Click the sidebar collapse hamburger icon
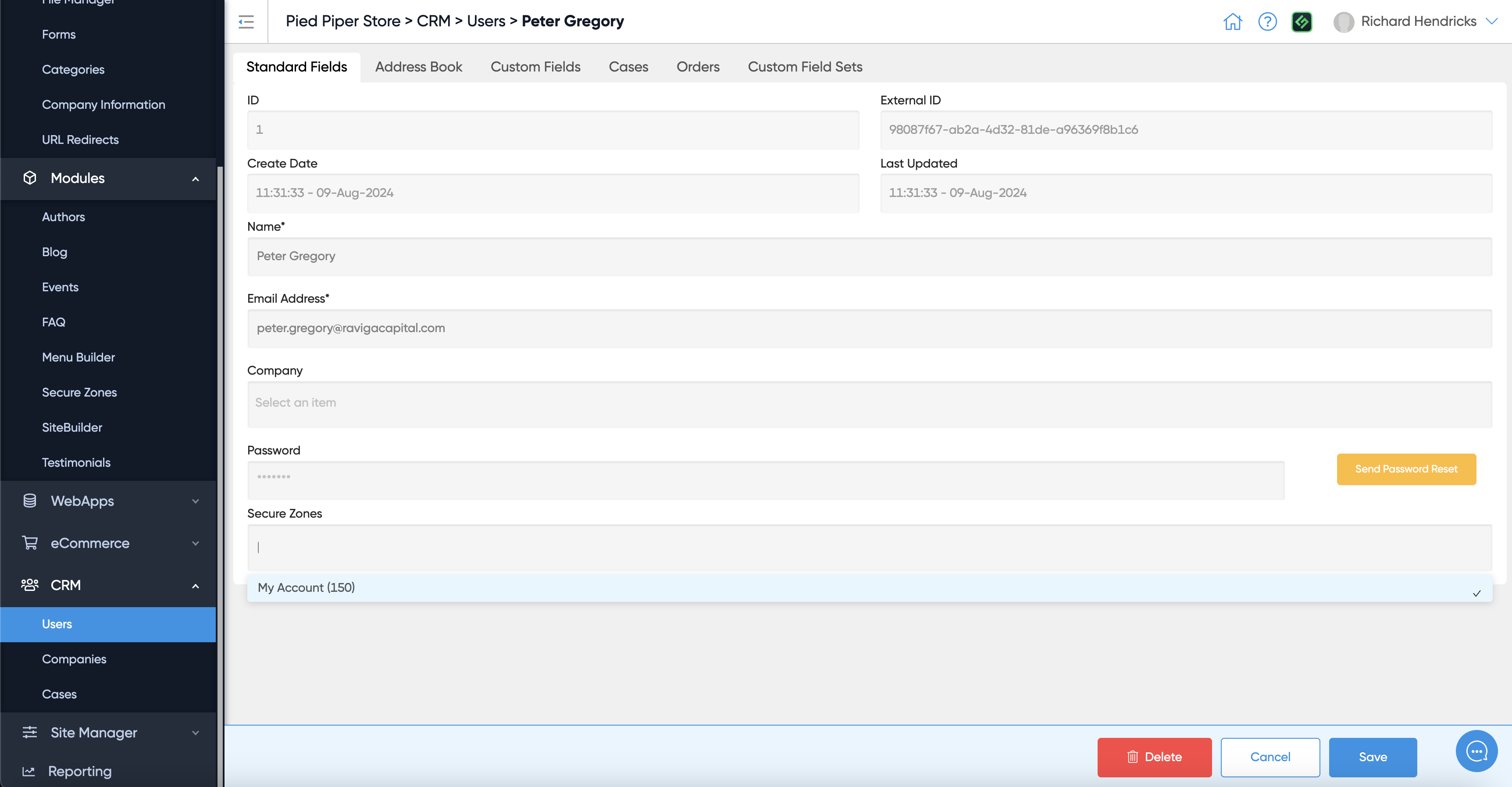 [246, 22]
